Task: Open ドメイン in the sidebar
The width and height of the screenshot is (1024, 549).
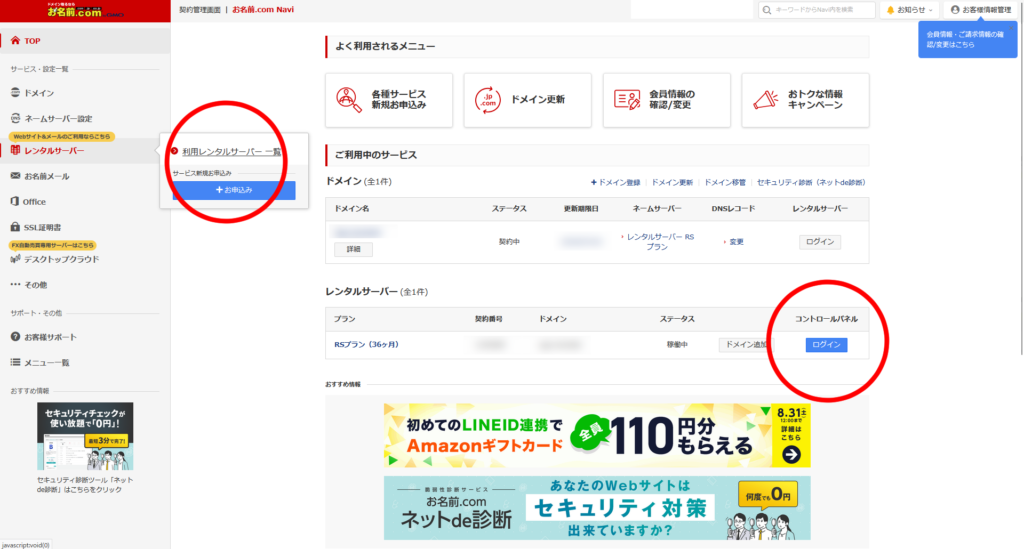Action: click(38, 93)
